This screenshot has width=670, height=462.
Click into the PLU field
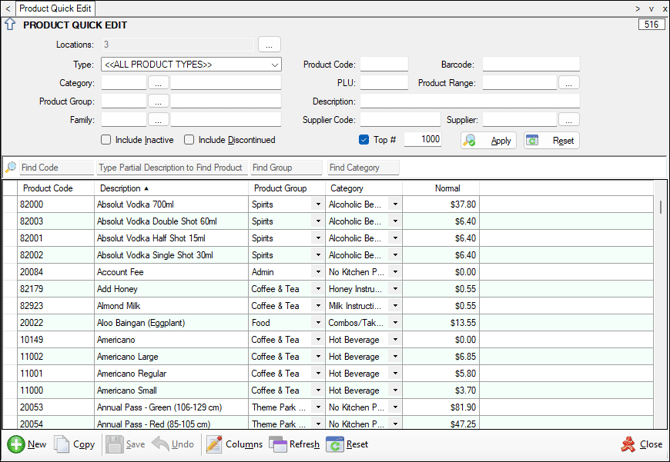384,83
